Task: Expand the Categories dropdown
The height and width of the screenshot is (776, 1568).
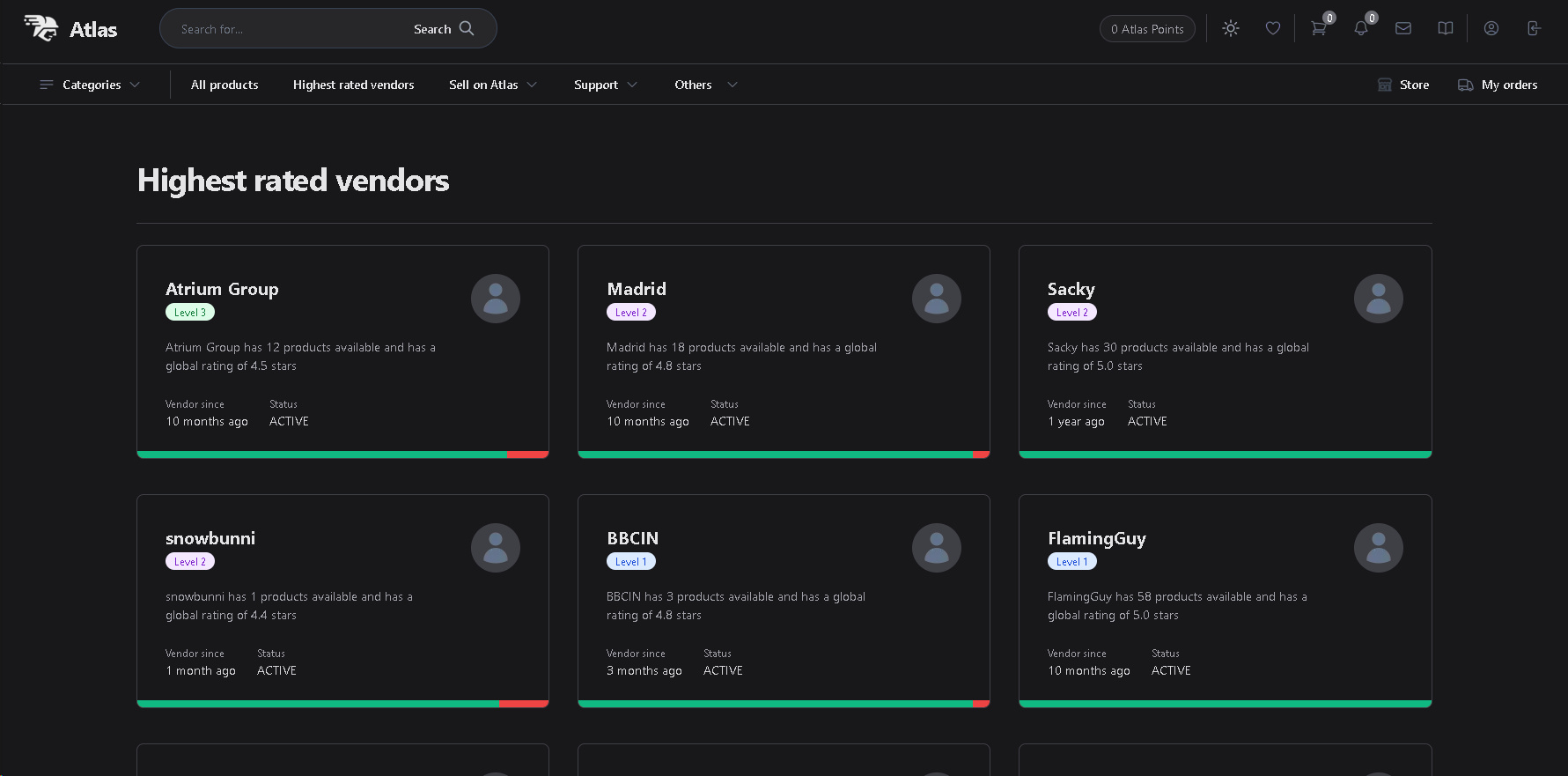Action: tap(90, 85)
